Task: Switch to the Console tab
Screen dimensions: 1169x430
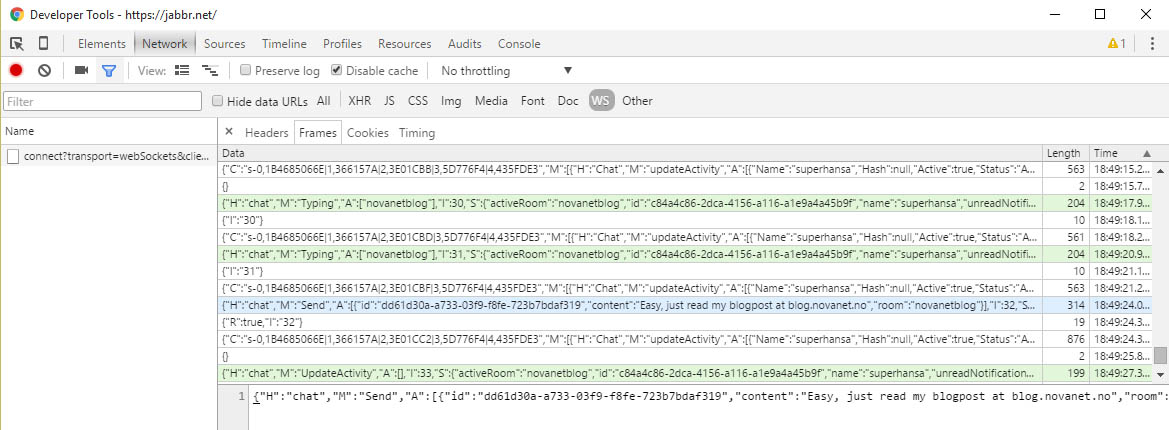Action: click(x=519, y=44)
